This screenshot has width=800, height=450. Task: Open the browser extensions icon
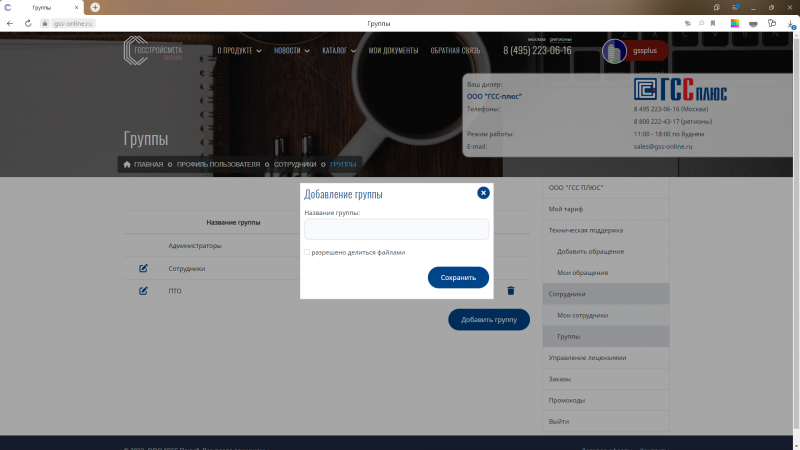coord(771,23)
